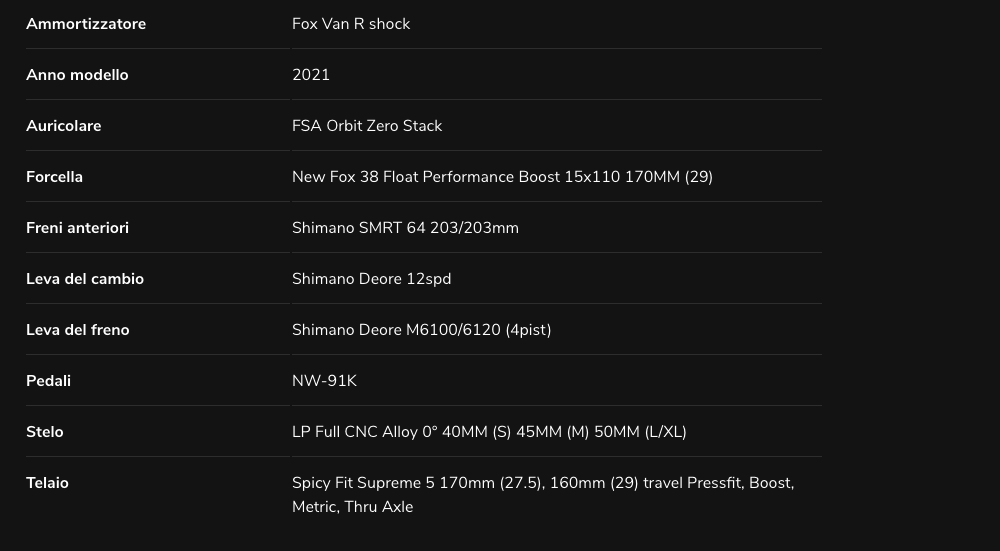The image size is (1000, 551).
Task: Click the Leva del freno label
Action: point(78,330)
